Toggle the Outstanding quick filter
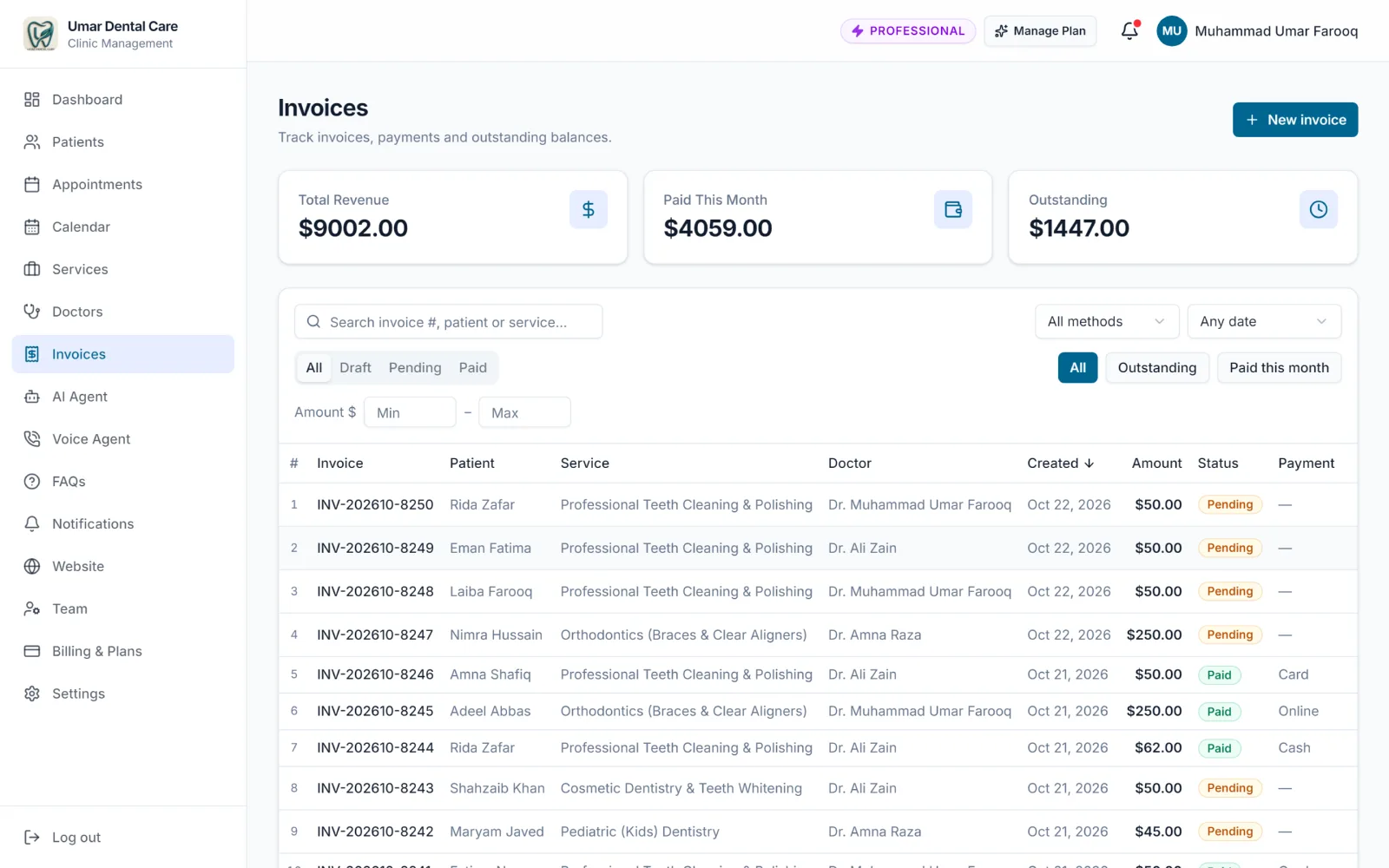 [x=1156, y=368]
